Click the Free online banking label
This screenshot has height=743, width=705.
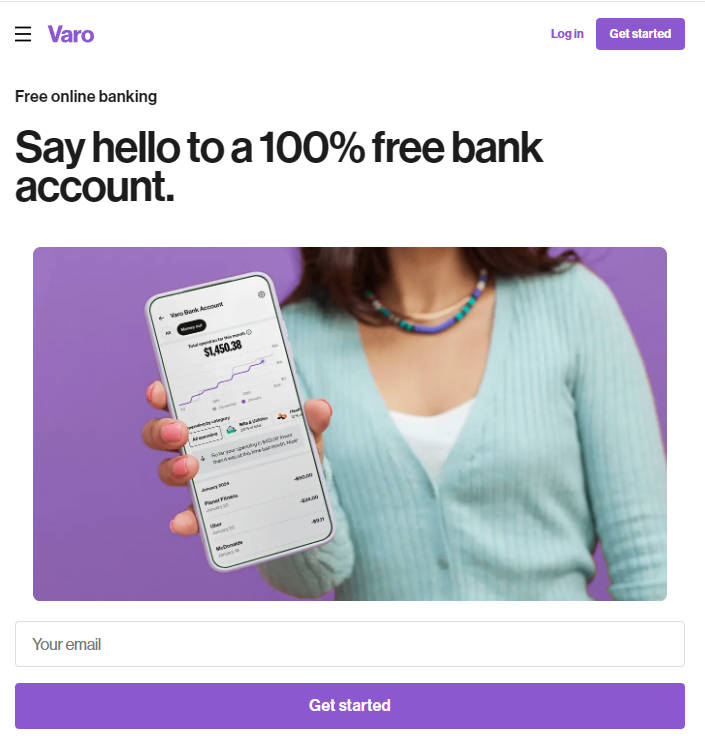pyautogui.click(x=86, y=96)
